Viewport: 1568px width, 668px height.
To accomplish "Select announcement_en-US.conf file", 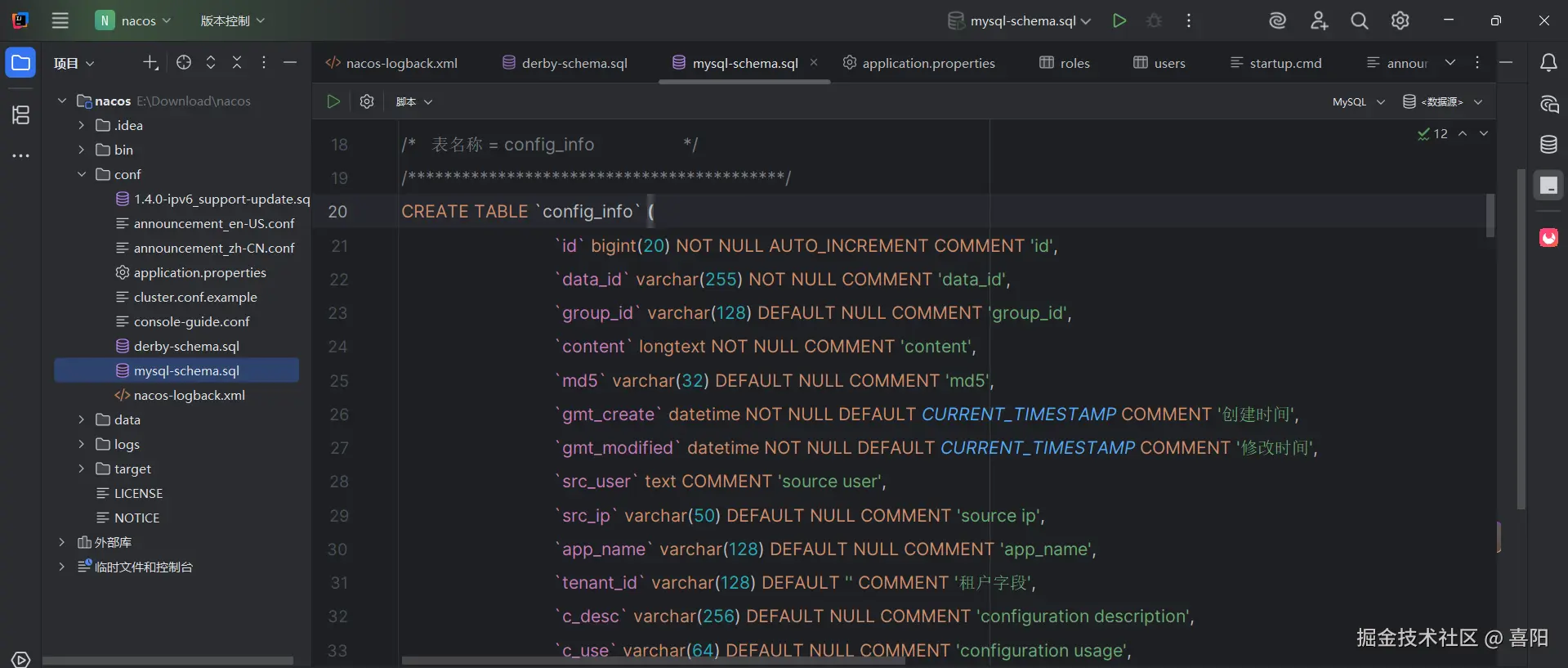I will pos(205,223).
